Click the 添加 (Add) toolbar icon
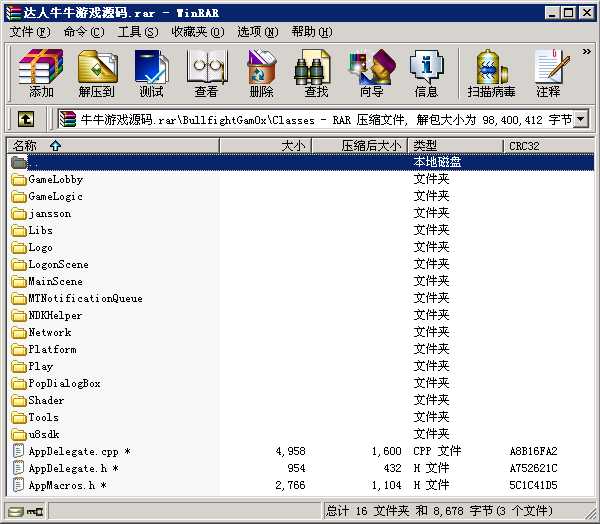Image resolution: width=600 pixels, height=524 pixels. pyautogui.click(x=41, y=73)
